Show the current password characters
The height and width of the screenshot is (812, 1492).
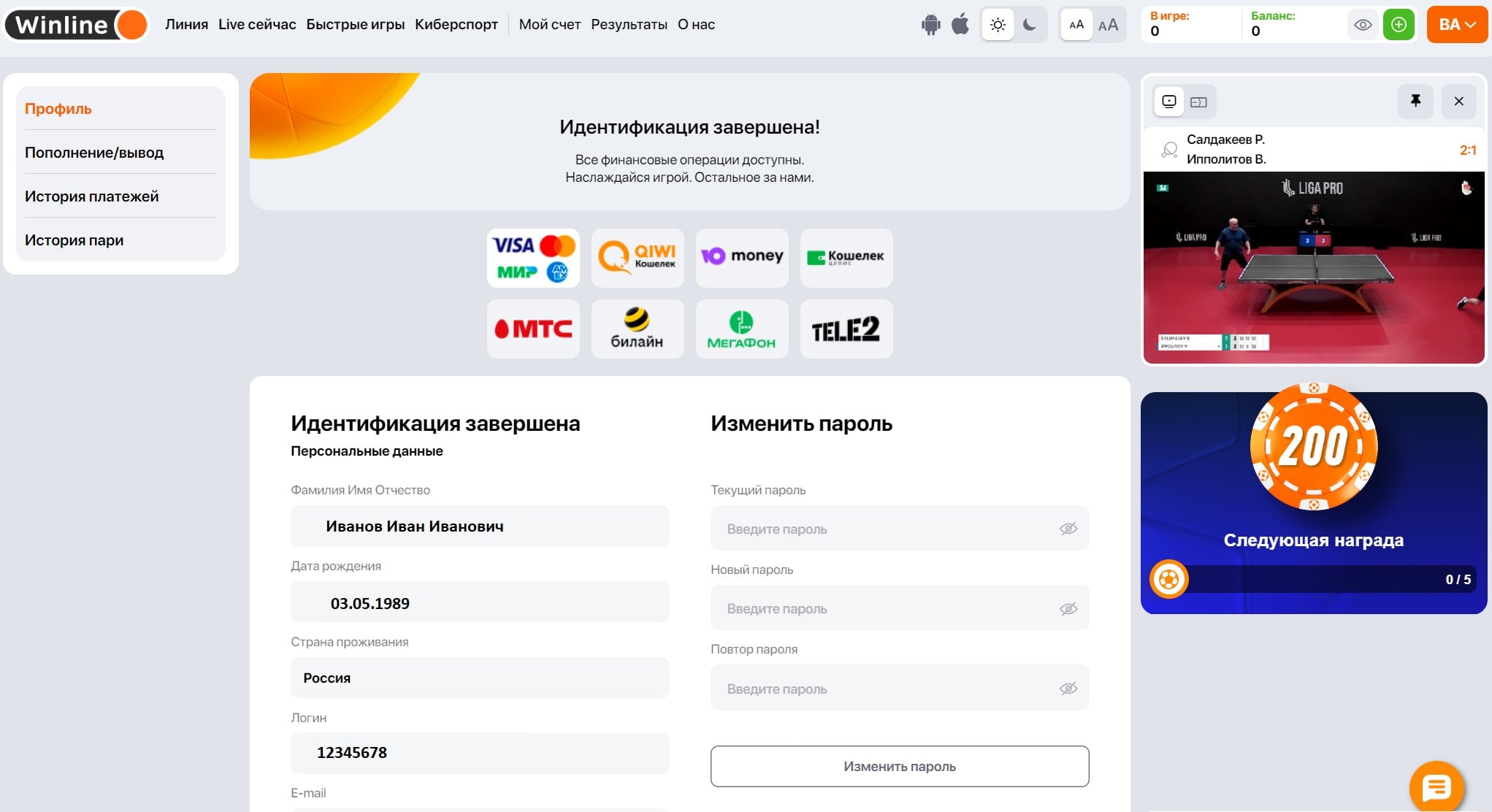click(1068, 529)
